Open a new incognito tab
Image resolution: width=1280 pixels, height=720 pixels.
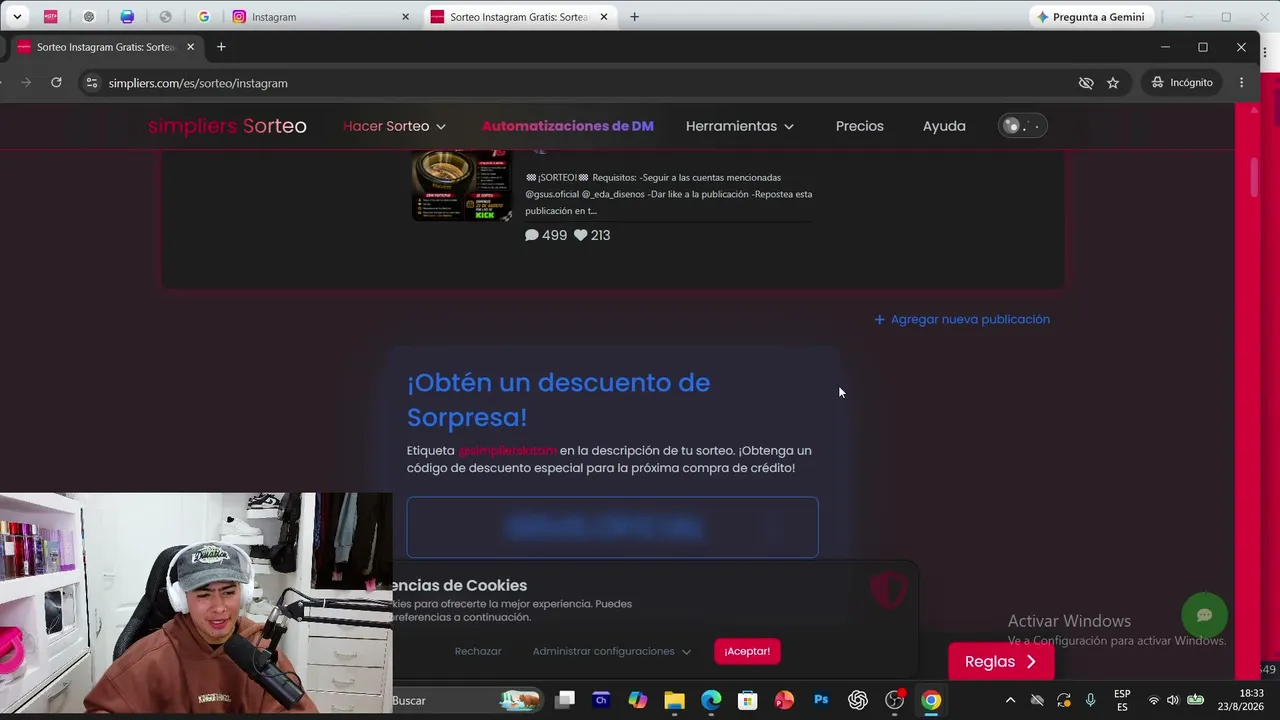[x=221, y=47]
